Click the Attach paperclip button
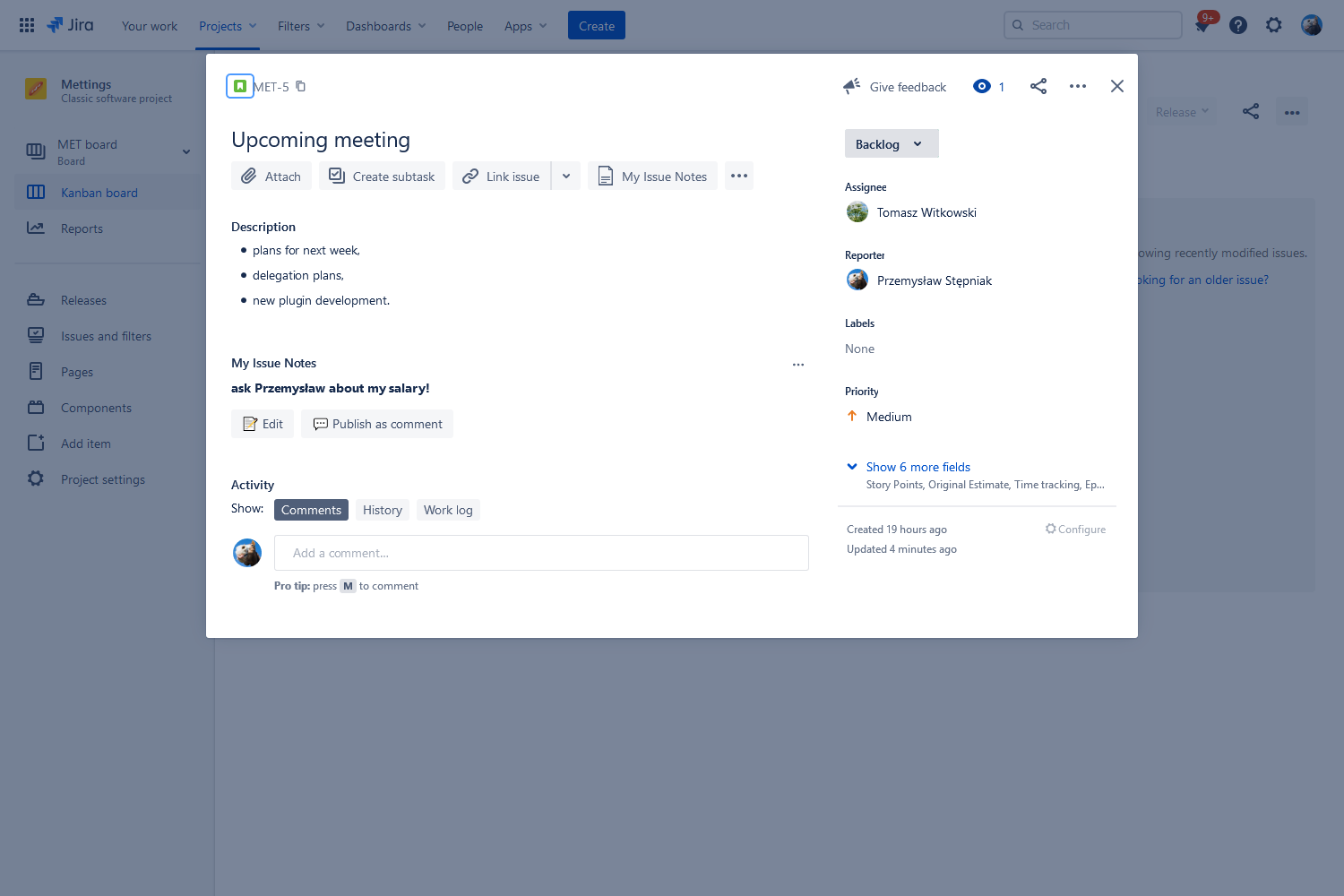Screen dimensions: 1344x896 (x=271, y=176)
